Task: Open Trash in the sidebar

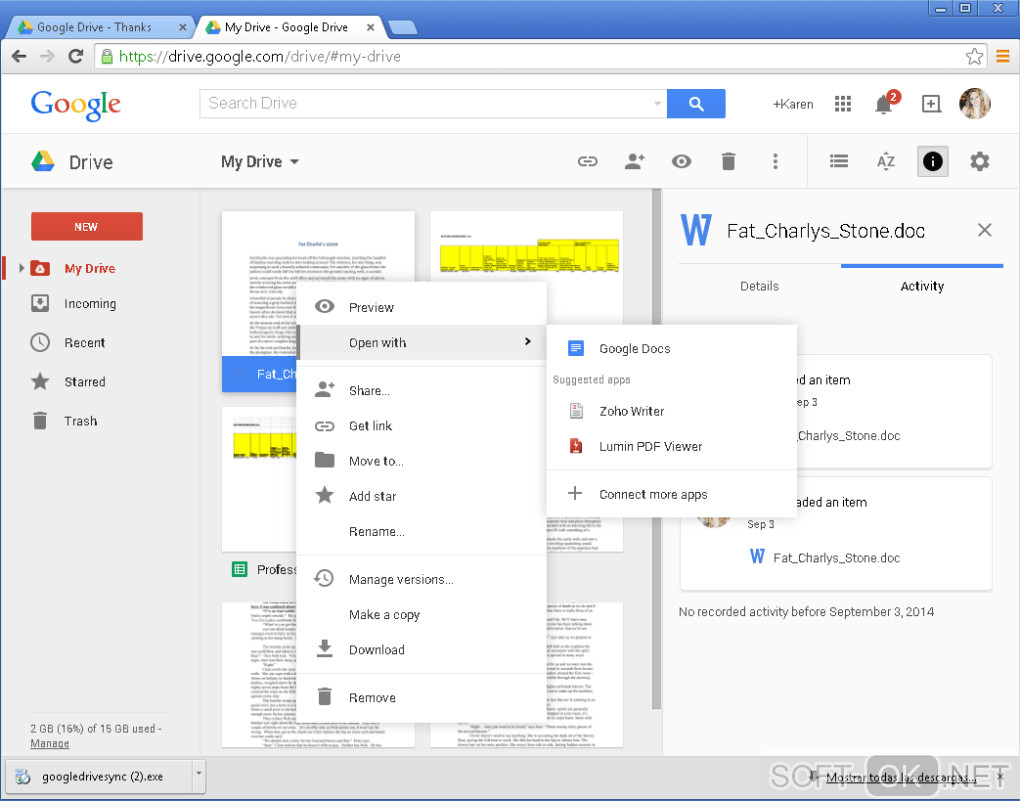Action: pyautogui.click(x=80, y=420)
